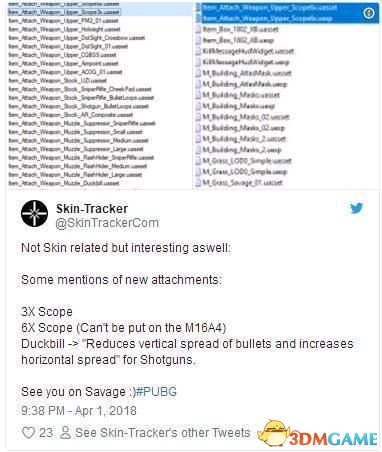The width and height of the screenshot is (382, 452).
Task: Click file icon beside M_Grass_Savage_01.uasset
Action: click(x=198, y=183)
